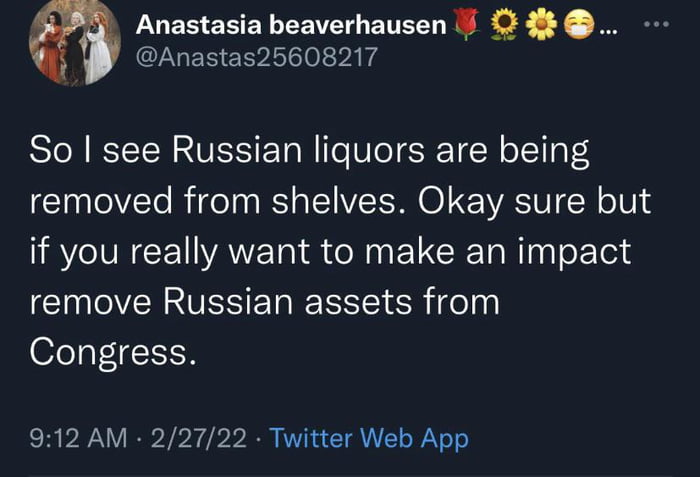Click the truncation ellipsis after the emojis
Screen dimensions: 700x477
pos(607,27)
